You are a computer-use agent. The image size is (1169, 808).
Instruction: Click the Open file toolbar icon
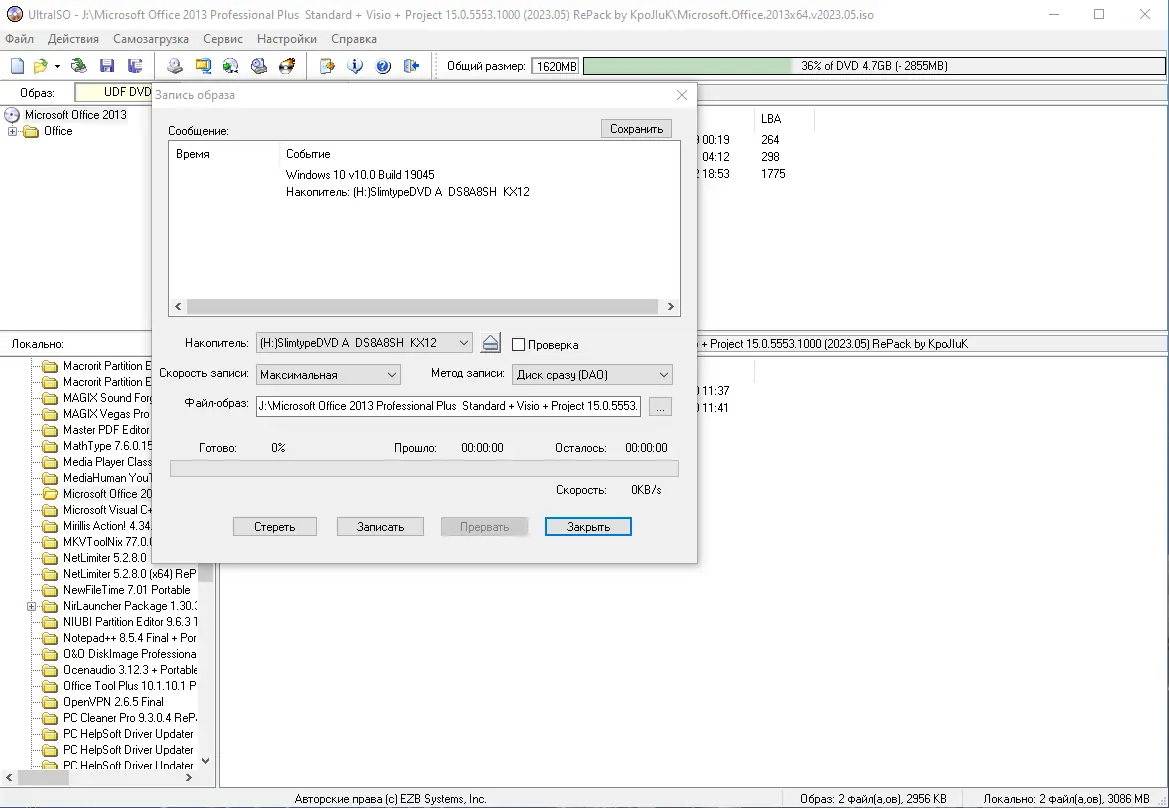click(40, 66)
